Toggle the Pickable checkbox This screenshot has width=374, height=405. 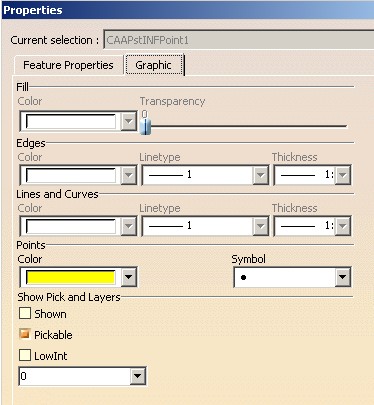(x=25, y=334)
